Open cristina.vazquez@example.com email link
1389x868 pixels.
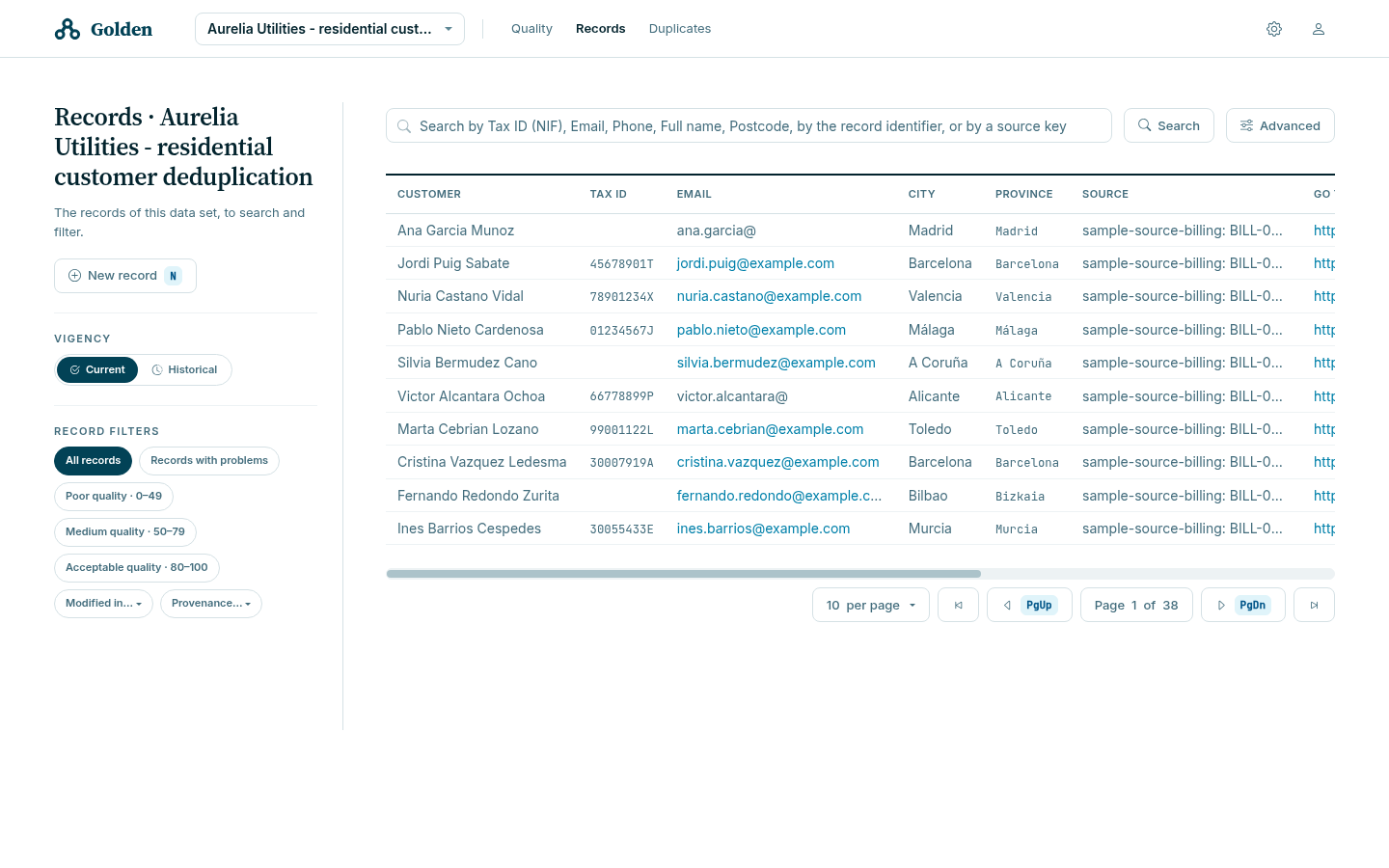pyautogui.click(x=777, y=462)
